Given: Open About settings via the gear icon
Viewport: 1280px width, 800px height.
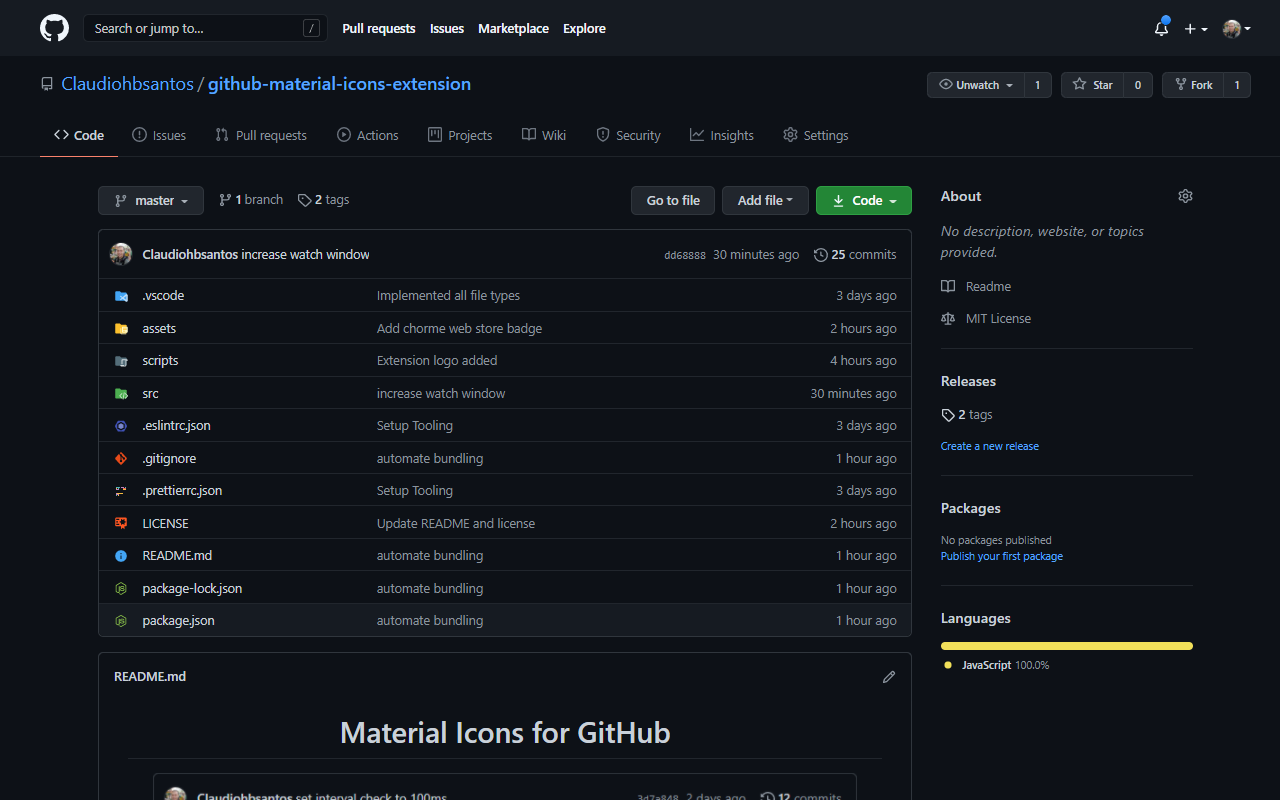Looking at the screenshot, I should (1185, 196).
